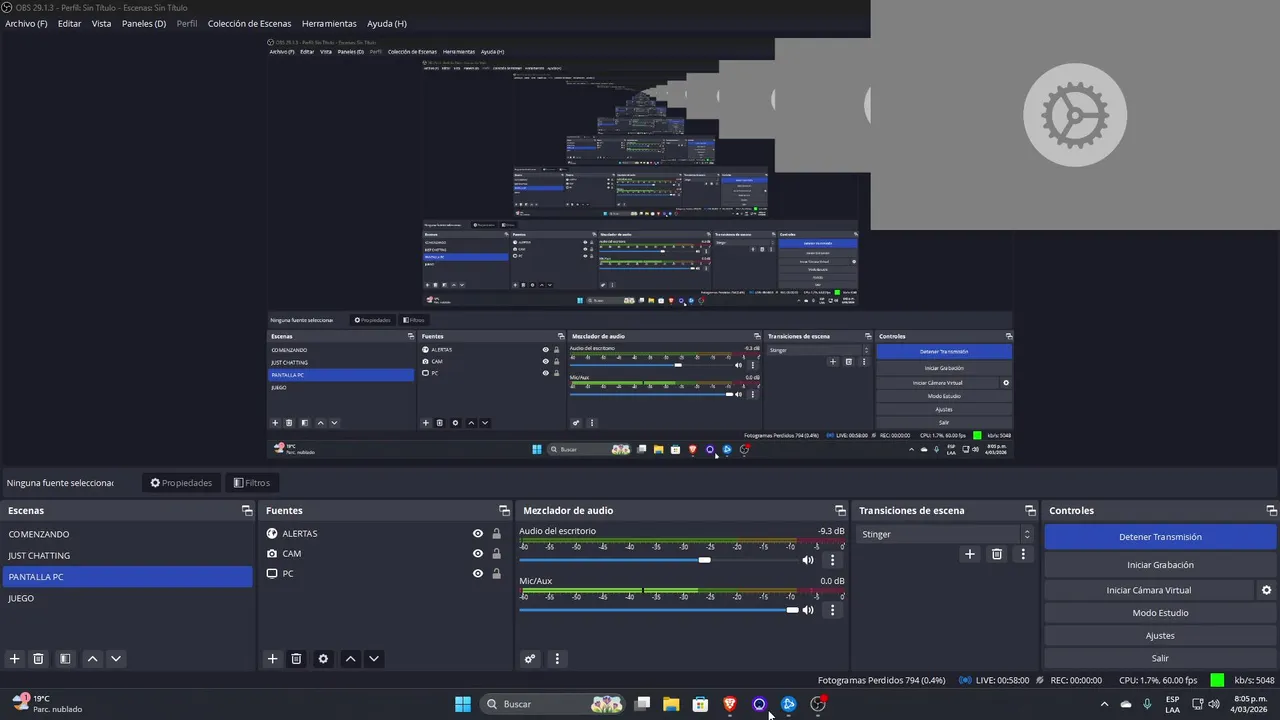
Task: Click Iniciar Cámara Virtual button
Action: tap(1149, 590)
